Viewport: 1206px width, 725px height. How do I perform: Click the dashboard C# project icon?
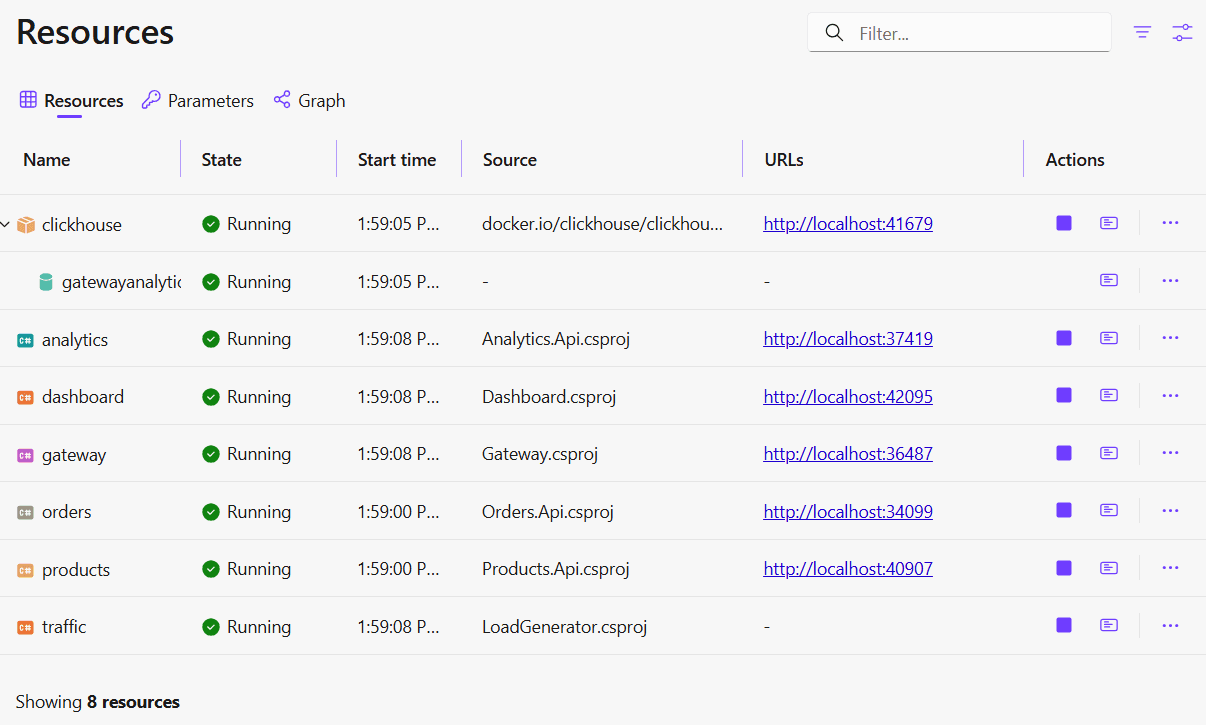tap(26, 397)
